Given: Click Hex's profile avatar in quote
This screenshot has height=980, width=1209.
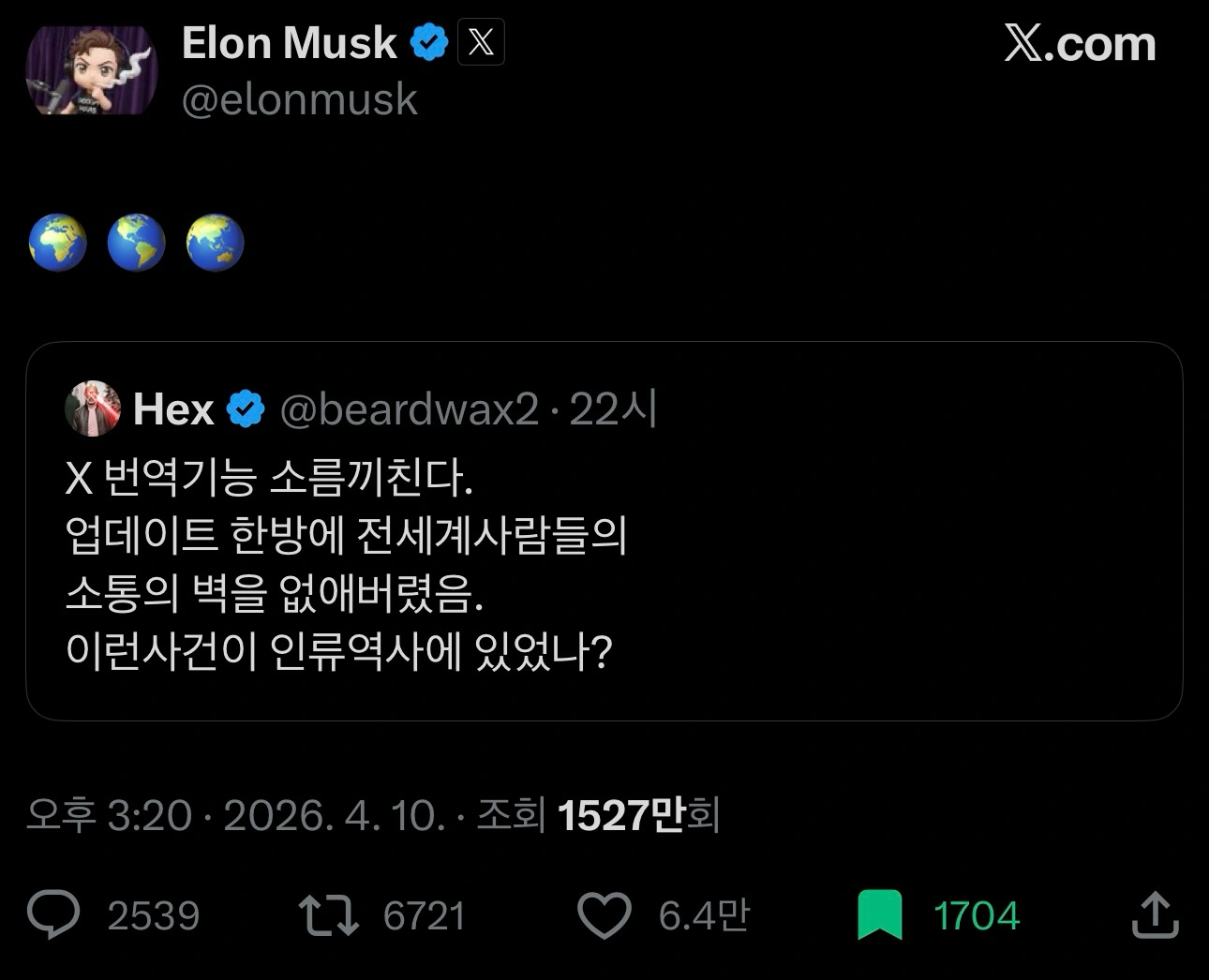Looking at the screenshot, I should (92, 408).
